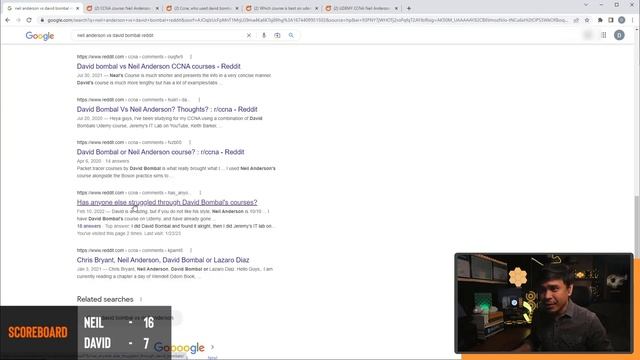Go to Google home via the logo
The image size is (640, 360).
tap(40, 36)
